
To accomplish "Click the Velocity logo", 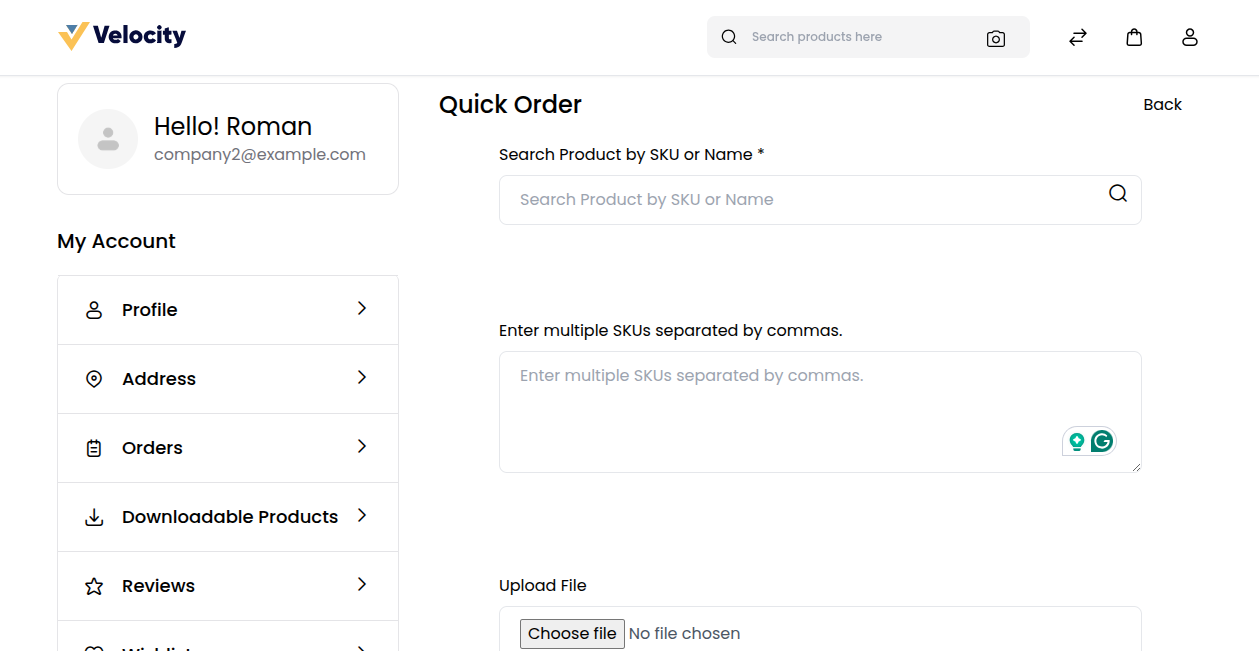I will coord(122,36).
